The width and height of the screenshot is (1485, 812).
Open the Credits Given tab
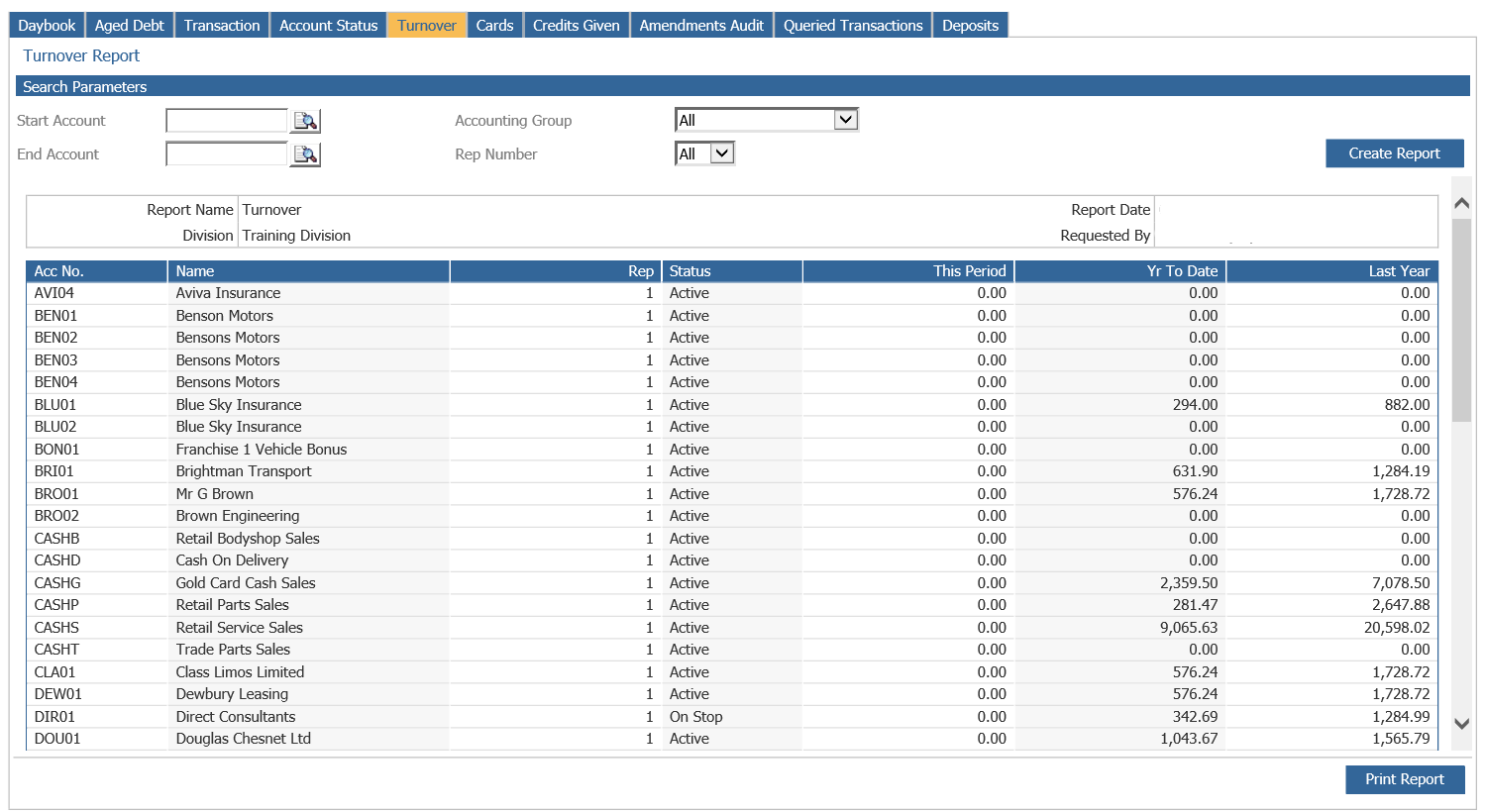577,25
